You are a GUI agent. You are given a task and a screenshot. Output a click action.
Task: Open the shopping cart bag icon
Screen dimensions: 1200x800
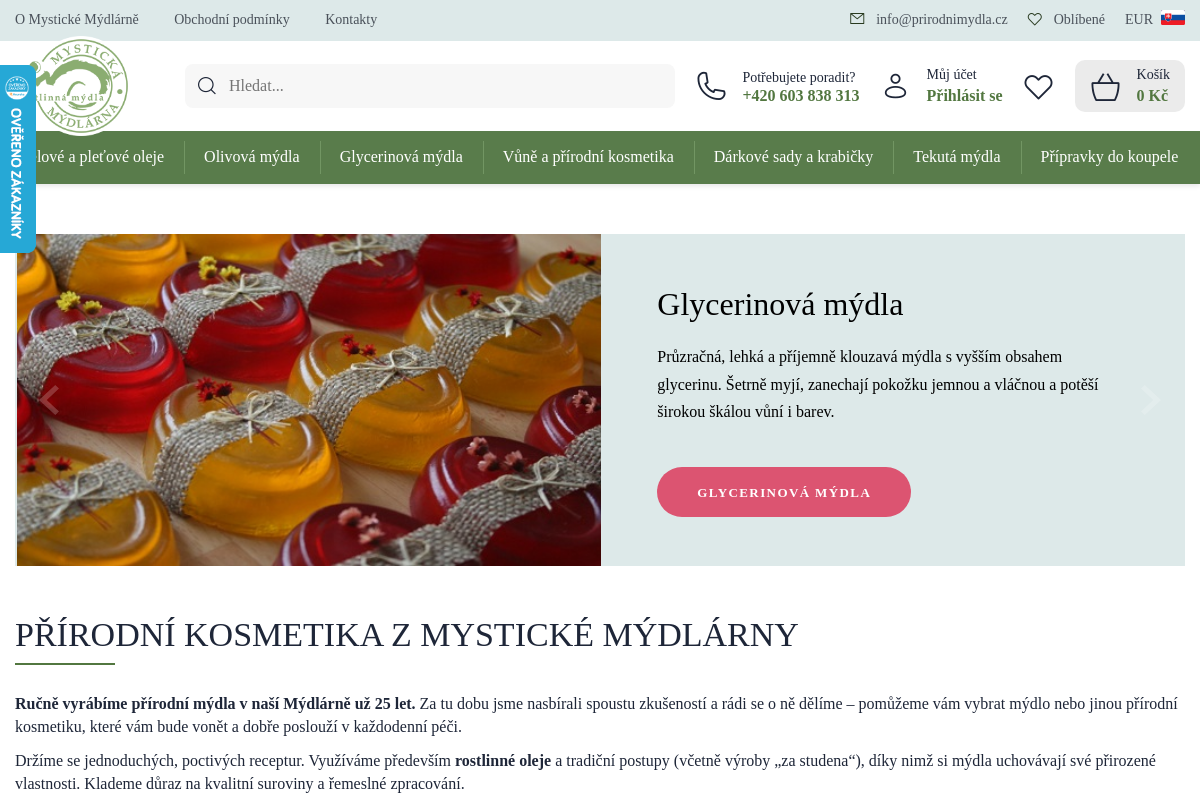pos(1106,86)
